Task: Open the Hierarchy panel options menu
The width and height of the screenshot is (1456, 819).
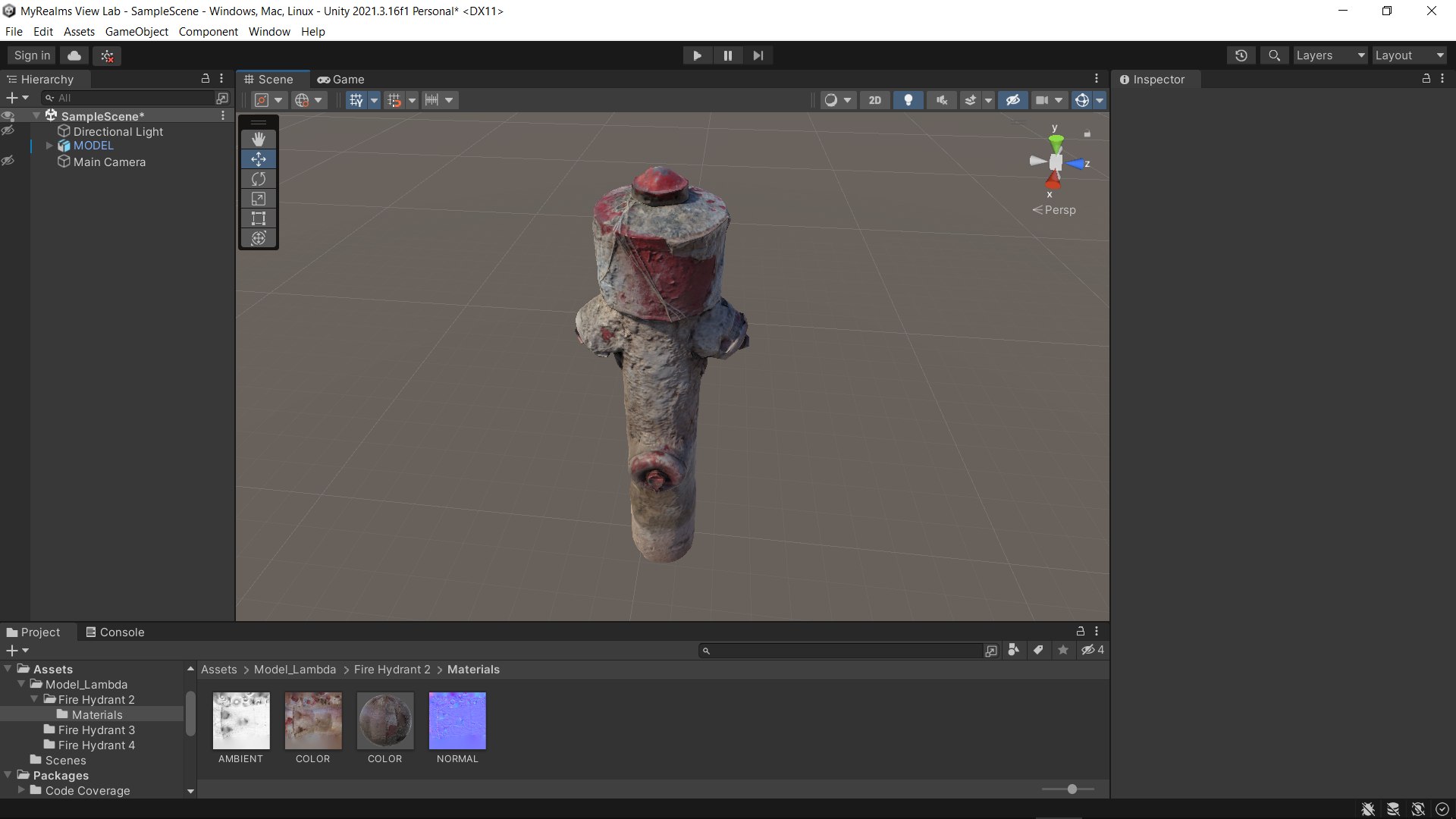Action: pyautogui.click(x=221, y=79)
